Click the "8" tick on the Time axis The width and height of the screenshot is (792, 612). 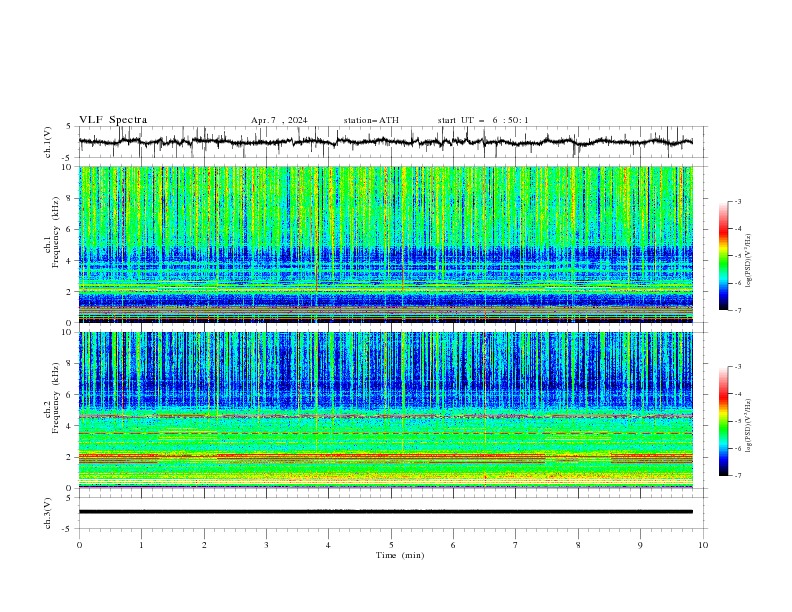578,545
